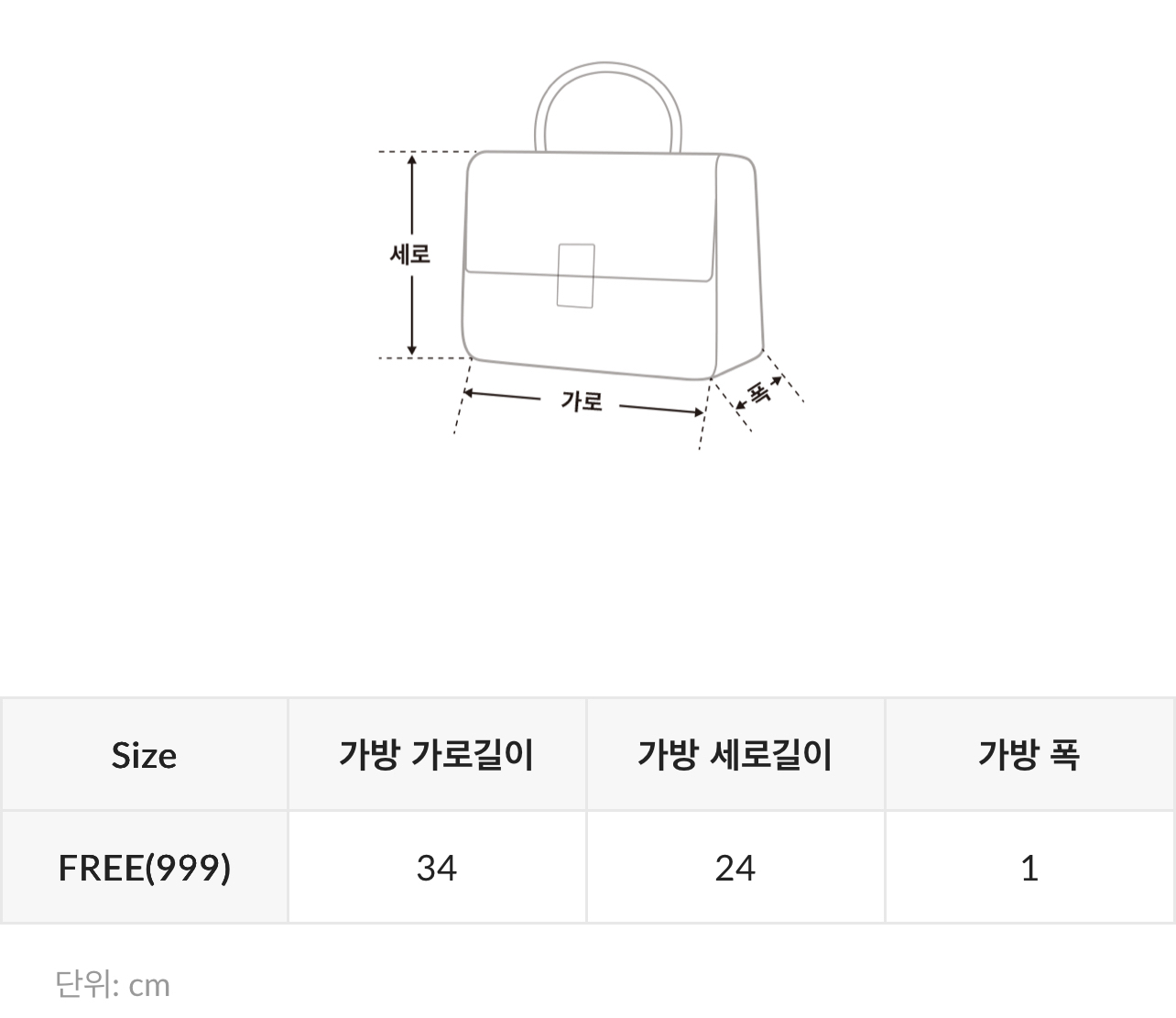The image size is (1176, 1018).
Task: Click the upward arrowhead of the 세로 arrow
Action: pyautogui.click(x=412, y=161)
